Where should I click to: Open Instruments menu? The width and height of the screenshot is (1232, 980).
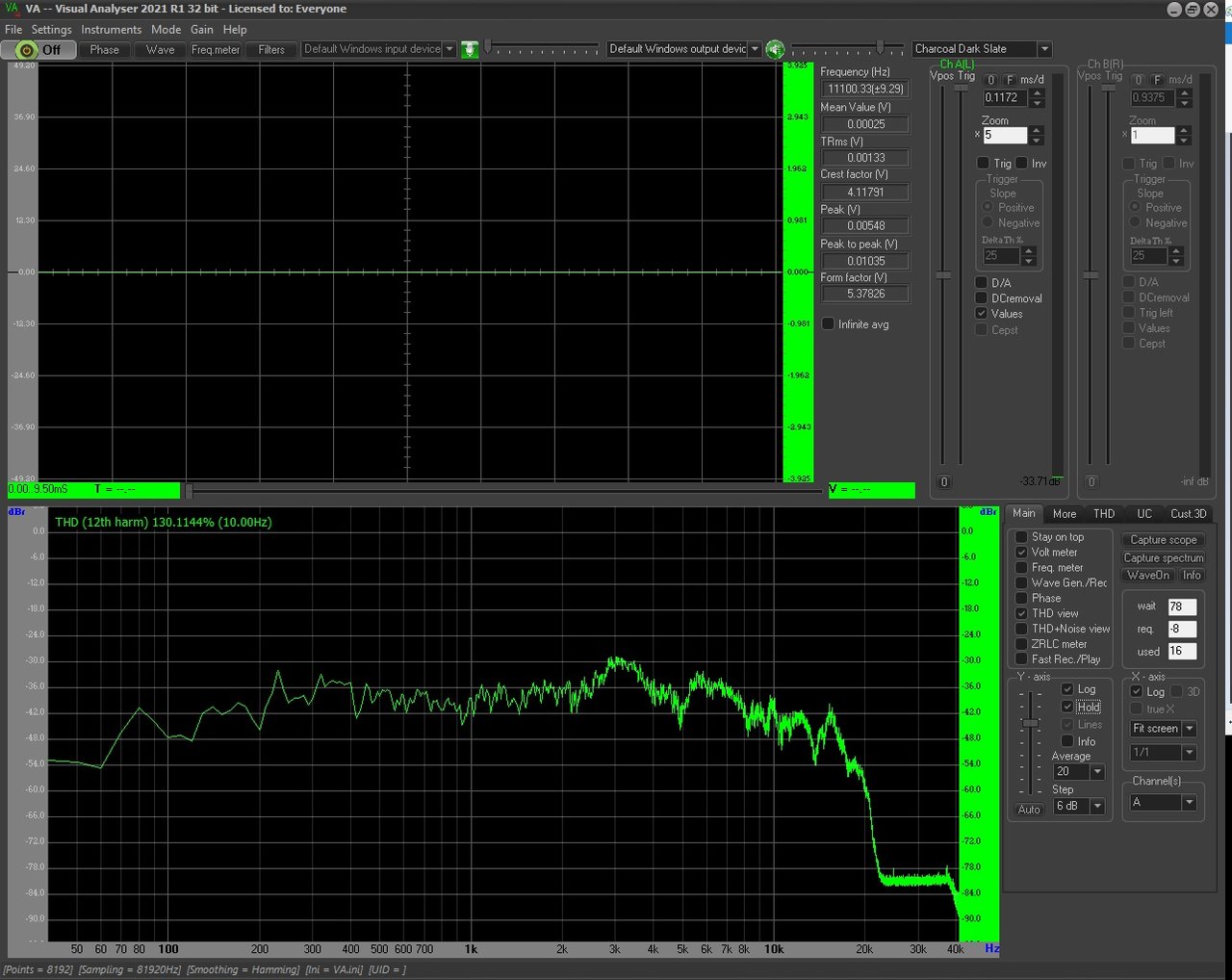(x=111, y=30)
